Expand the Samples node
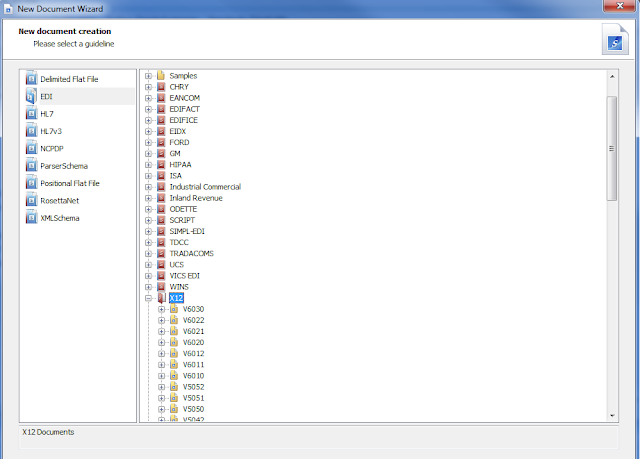Viewport: 640px width, 459px height. [x=148, y=76]
